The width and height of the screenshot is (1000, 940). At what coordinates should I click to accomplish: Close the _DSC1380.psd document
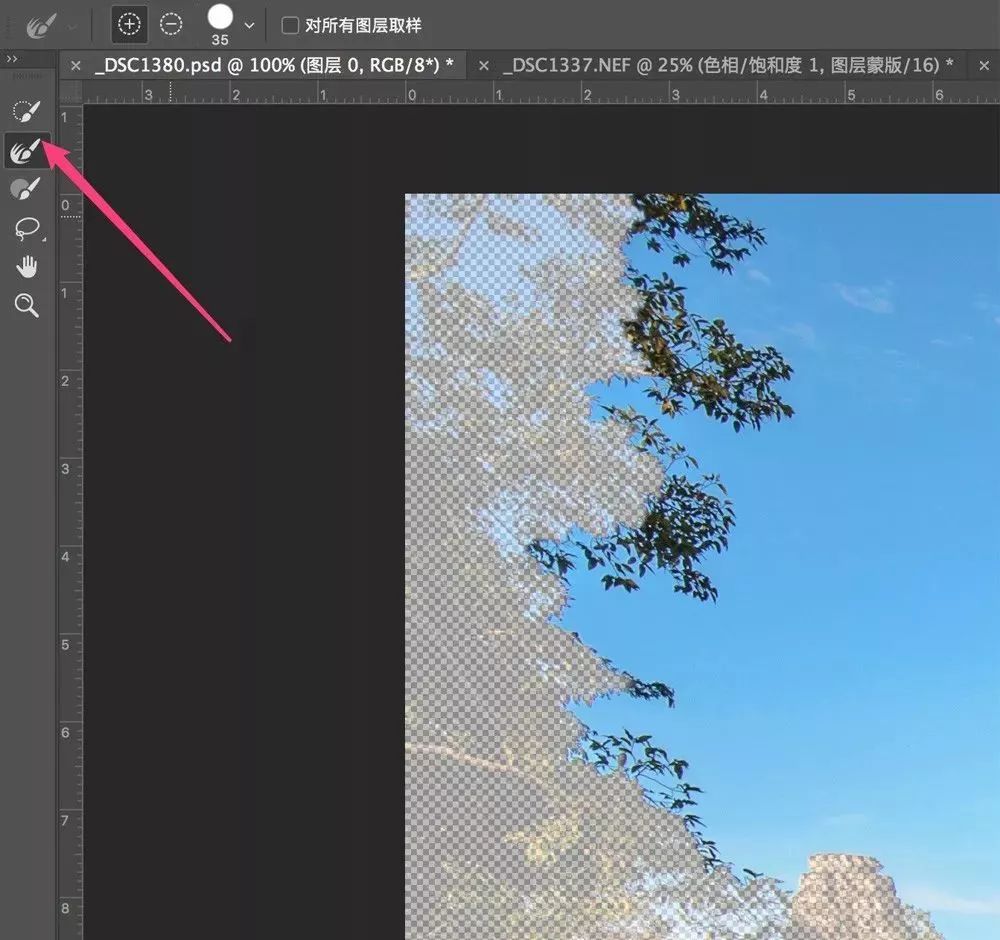(x=76, y=65)
